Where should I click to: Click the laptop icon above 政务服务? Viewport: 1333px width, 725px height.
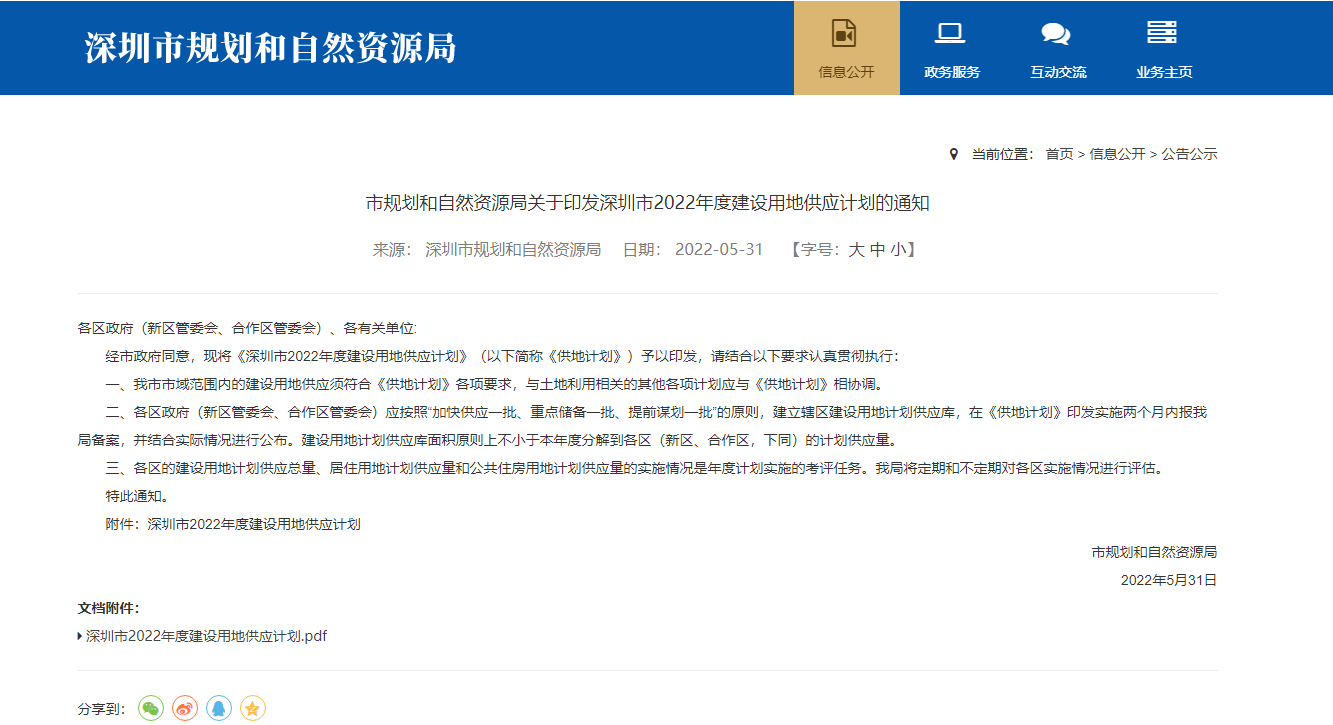950,33
